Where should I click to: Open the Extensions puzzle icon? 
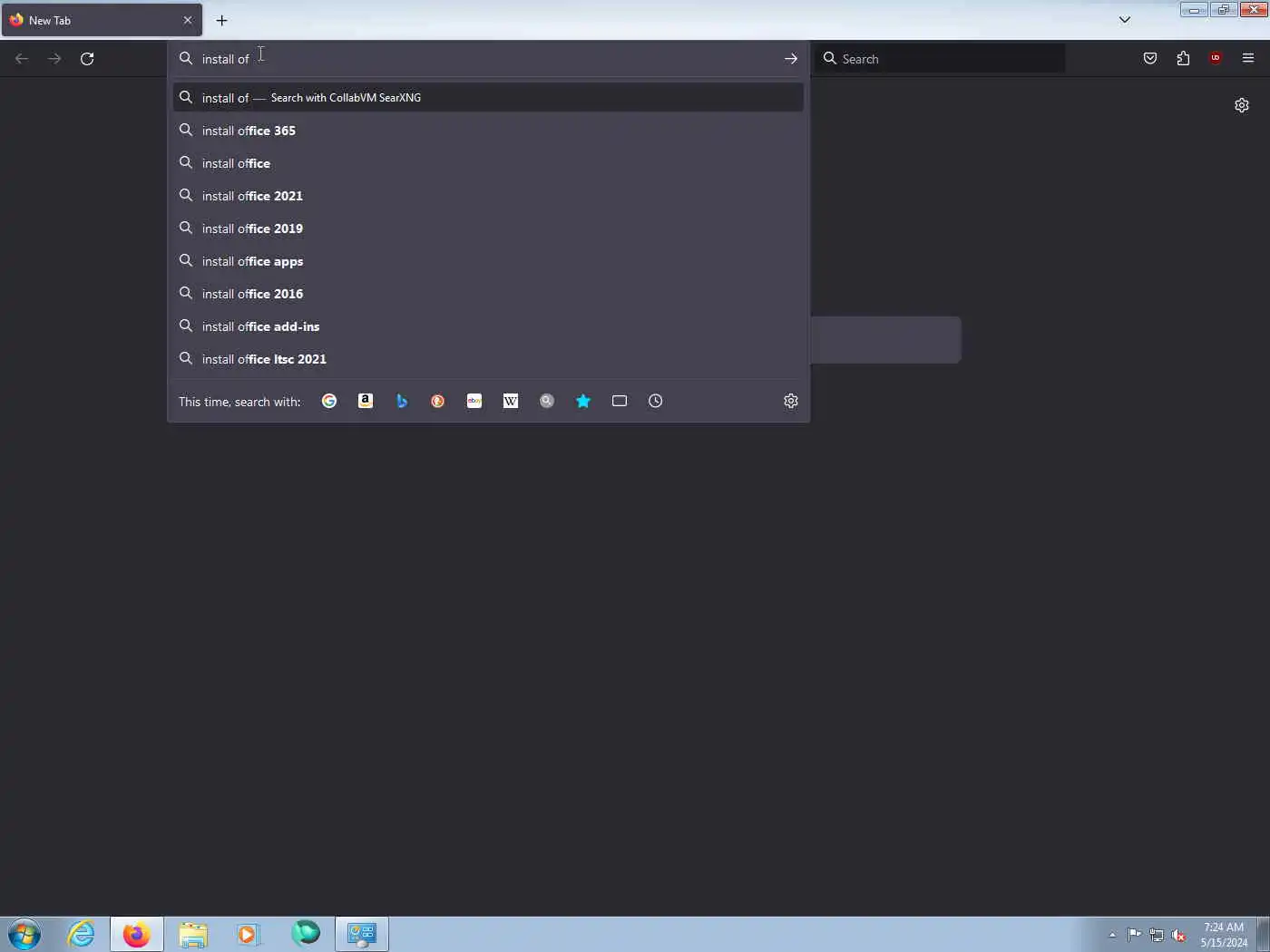1183,59
